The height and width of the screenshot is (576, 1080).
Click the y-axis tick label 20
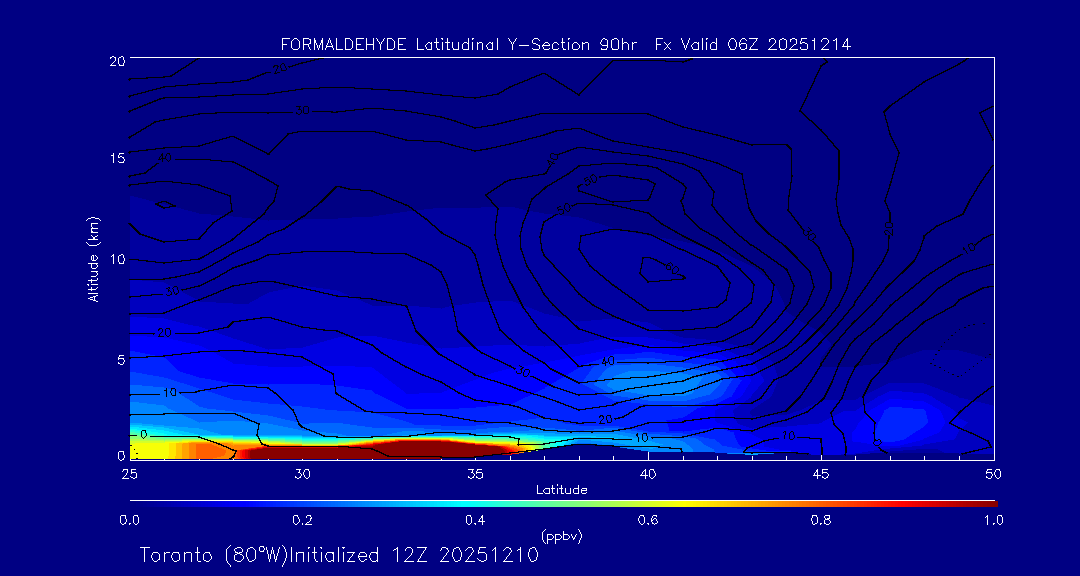(x=115, y=61)
